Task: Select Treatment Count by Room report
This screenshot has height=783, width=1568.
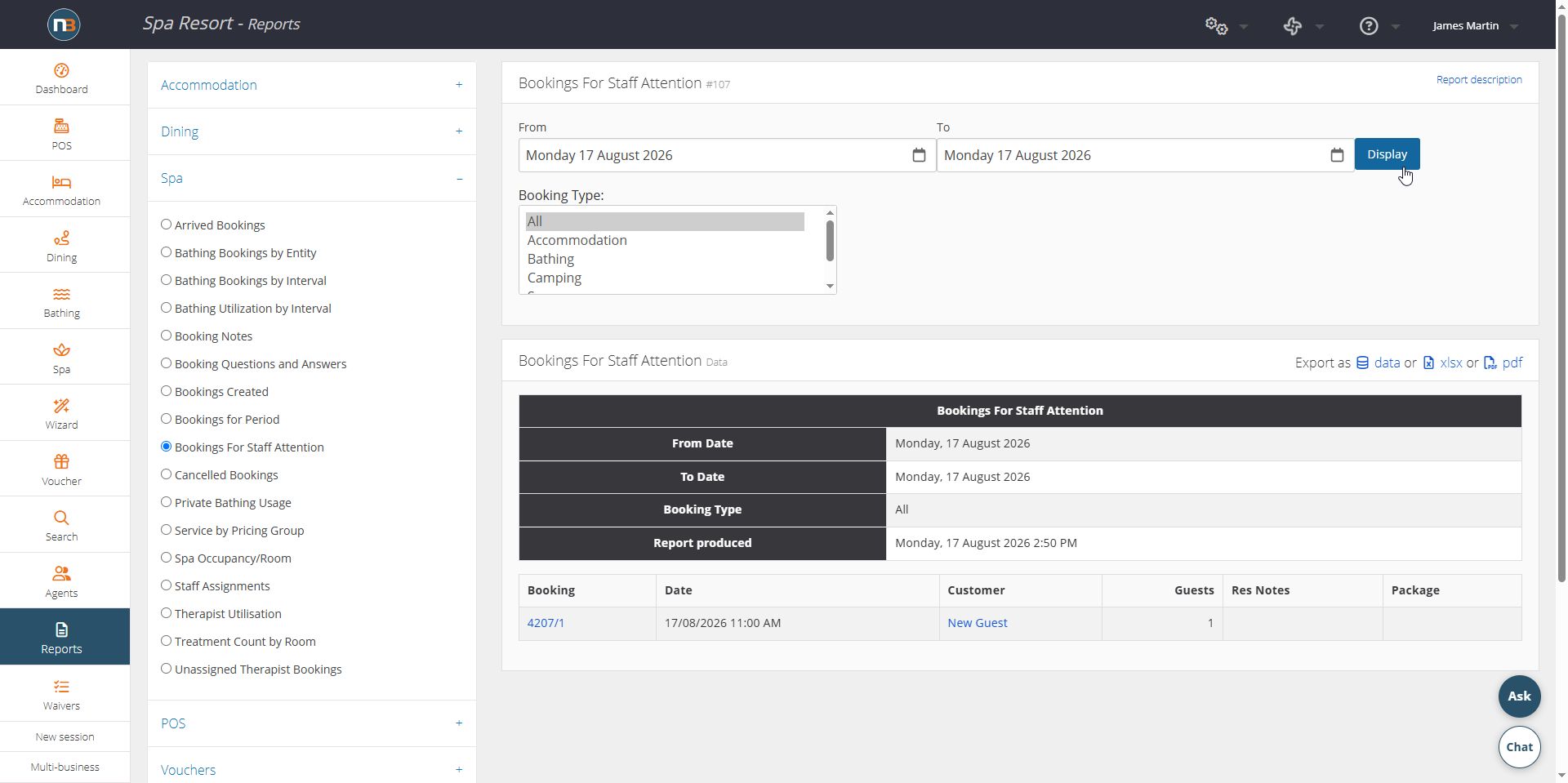Action: [166, 641]
